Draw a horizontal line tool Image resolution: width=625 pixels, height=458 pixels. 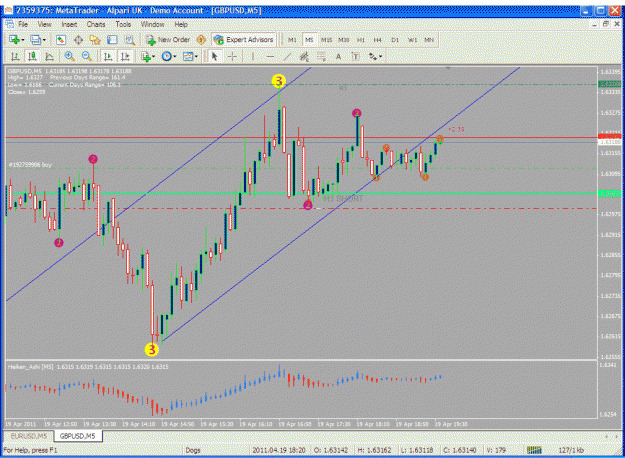(270, 57)
